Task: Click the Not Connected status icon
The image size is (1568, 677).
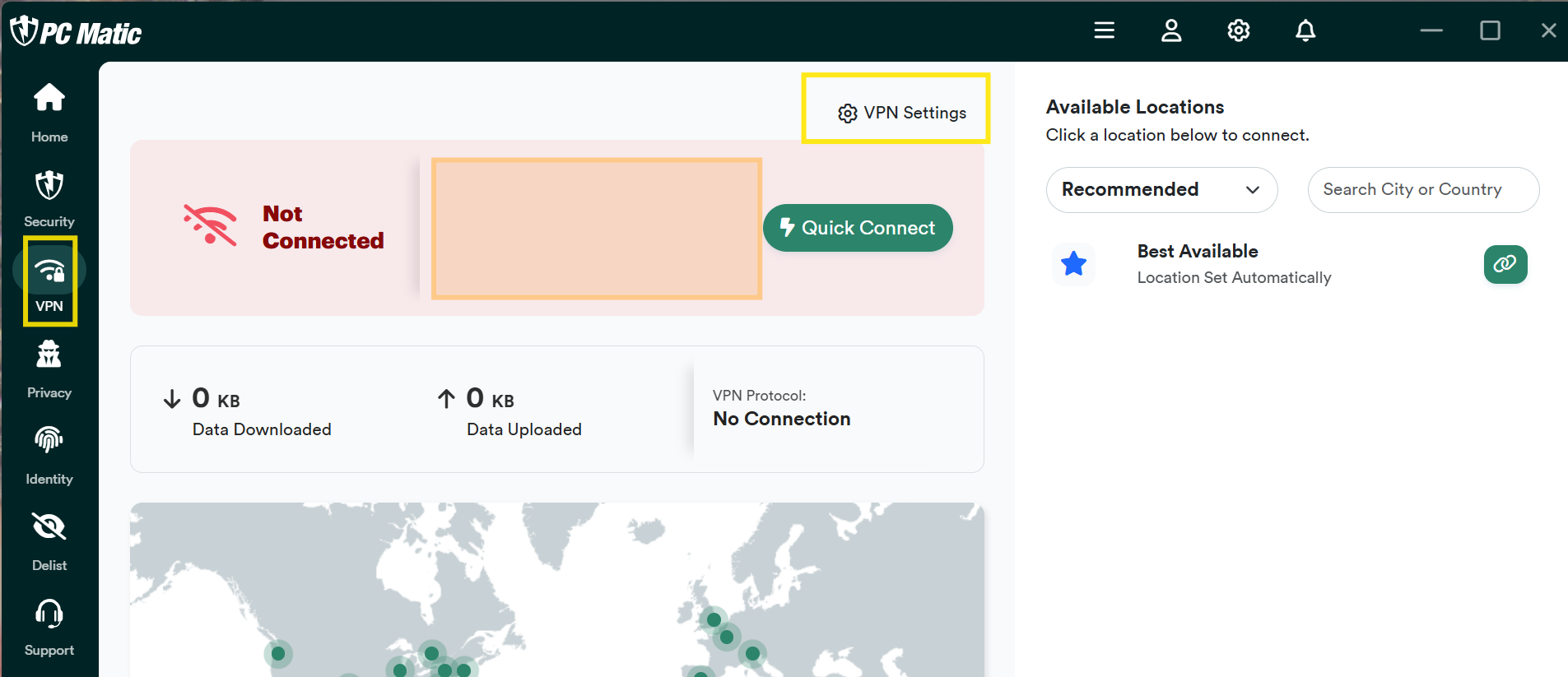Action: pyautogui.click(x=210, y=225)
